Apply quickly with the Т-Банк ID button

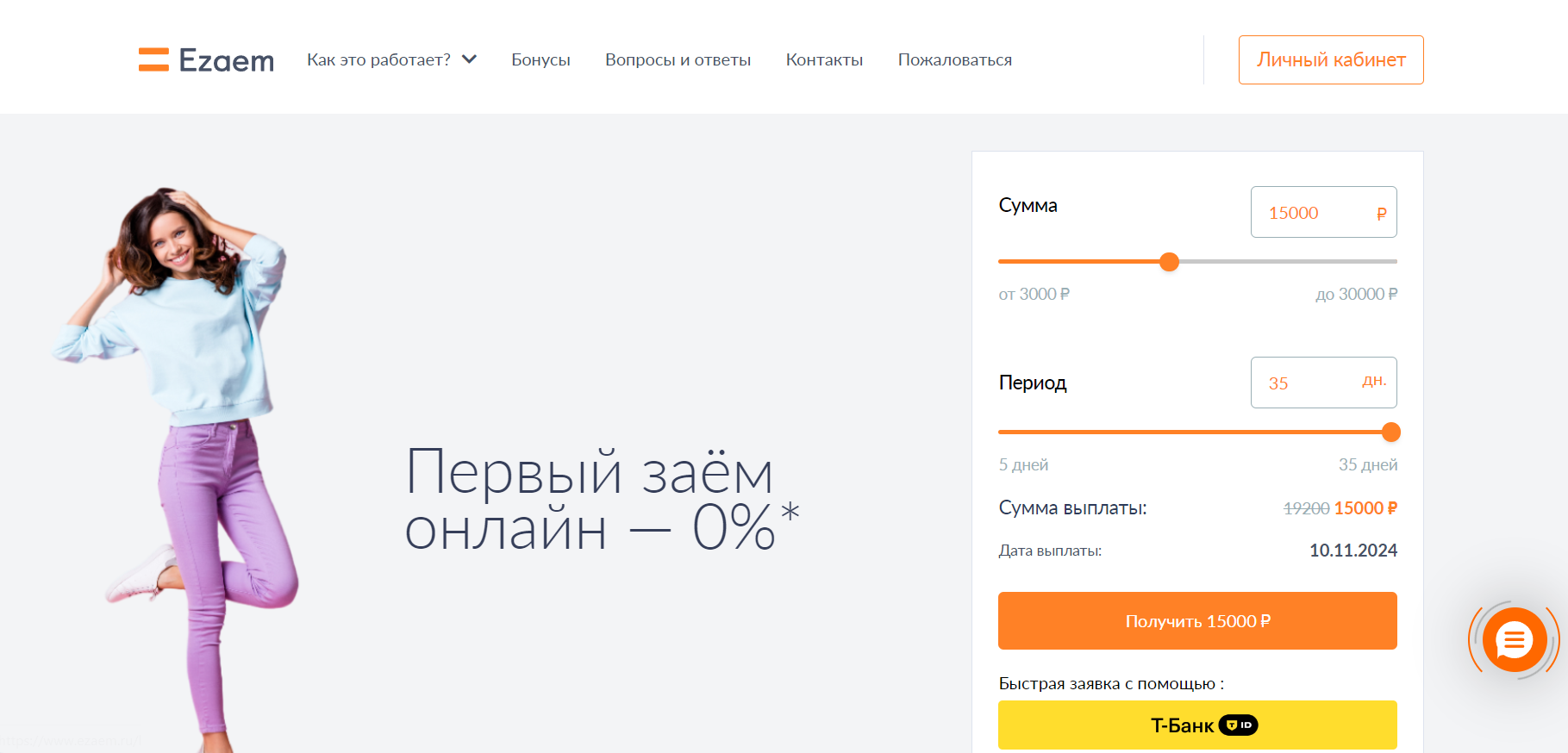point(1197,725)
